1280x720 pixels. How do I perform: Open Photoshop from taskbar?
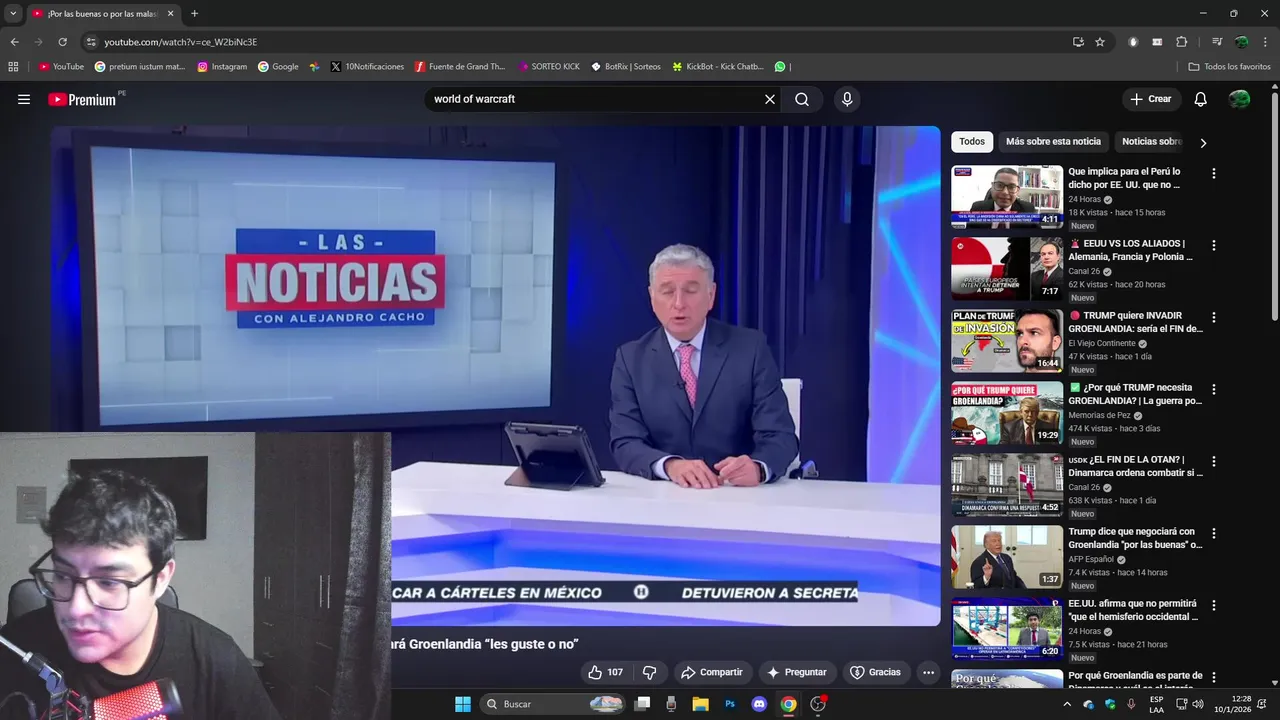(730, 704)
